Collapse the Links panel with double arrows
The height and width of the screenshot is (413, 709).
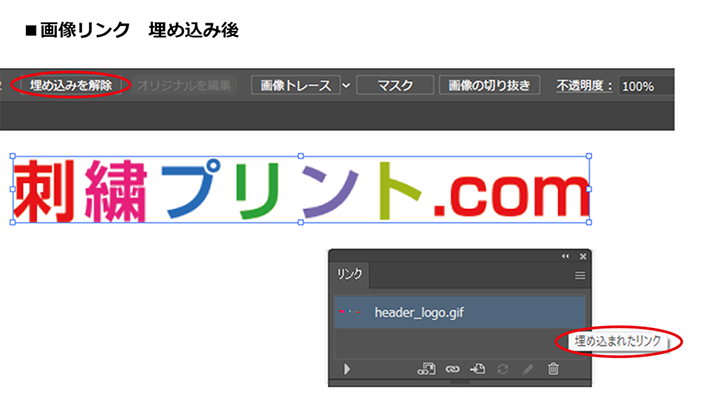[x=565, y=256]
